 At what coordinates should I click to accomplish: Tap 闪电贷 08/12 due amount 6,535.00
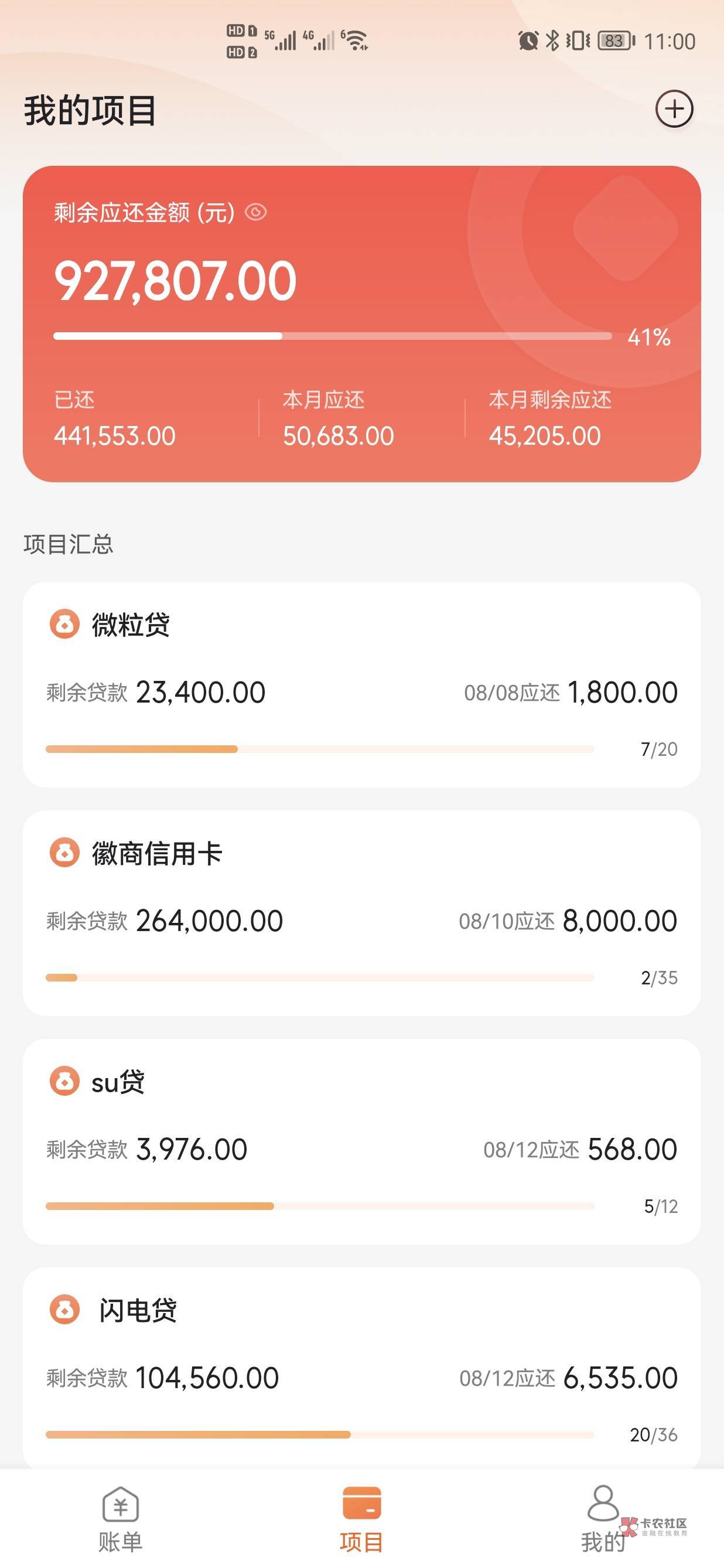tap(620, 1378)
